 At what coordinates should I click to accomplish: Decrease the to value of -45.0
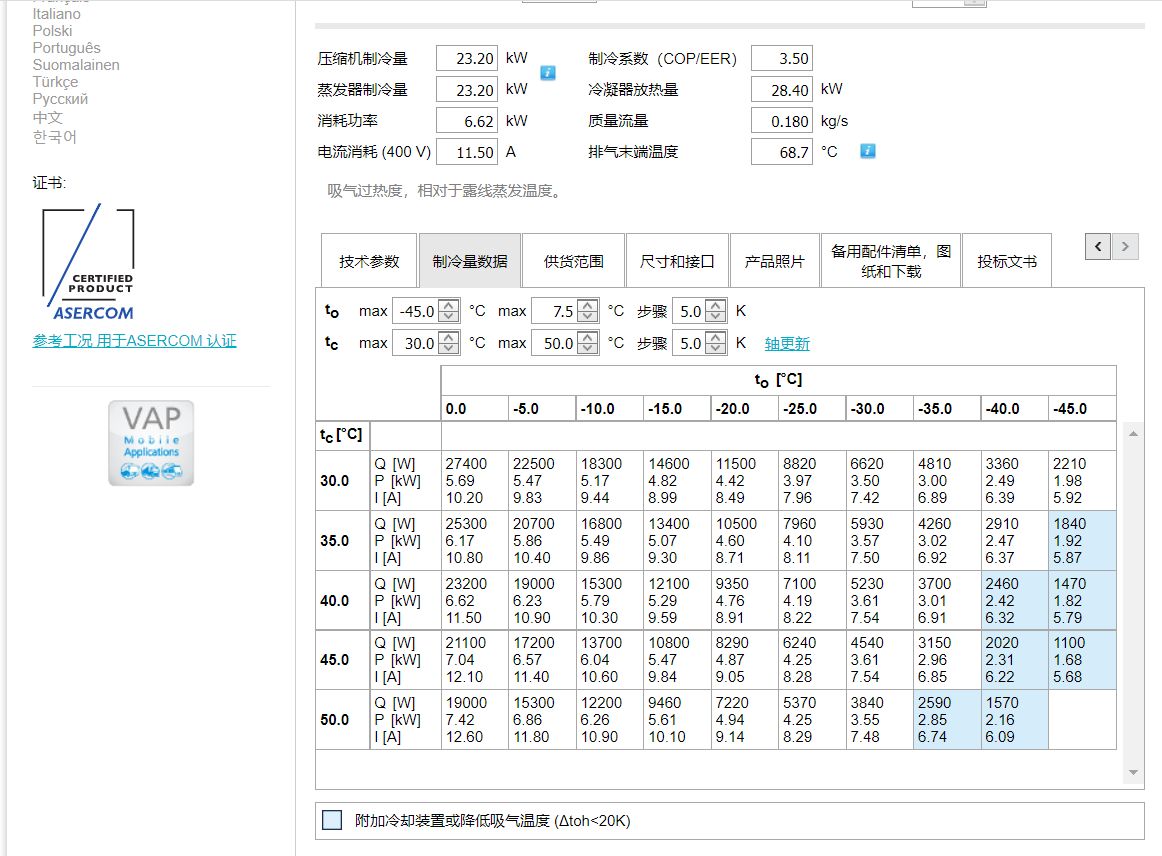point(448,316)
